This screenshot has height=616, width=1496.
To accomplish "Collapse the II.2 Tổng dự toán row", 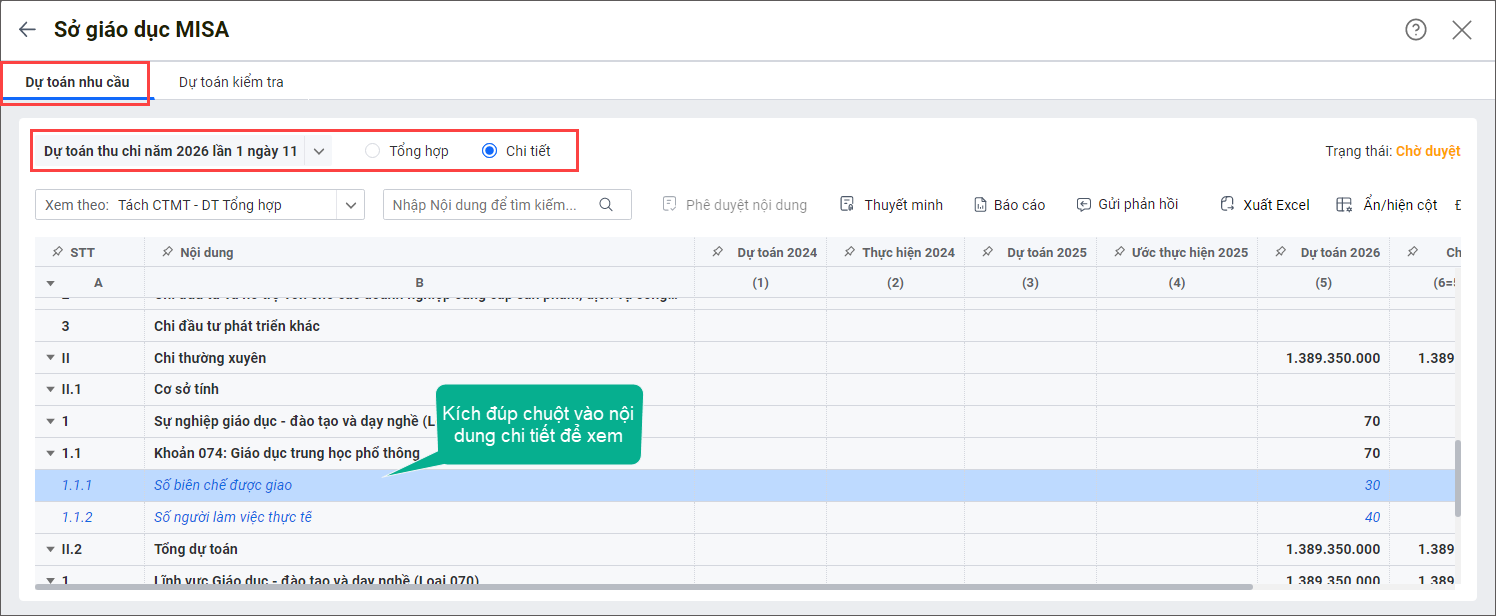I will coord(50,549).
